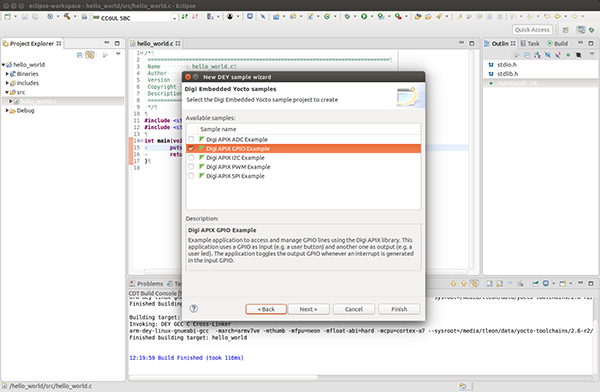The height and width of the screenshot is (392, 600).
Task: Open the Display Selected Console dropdown arrow
Action: (x=553, y=284)
